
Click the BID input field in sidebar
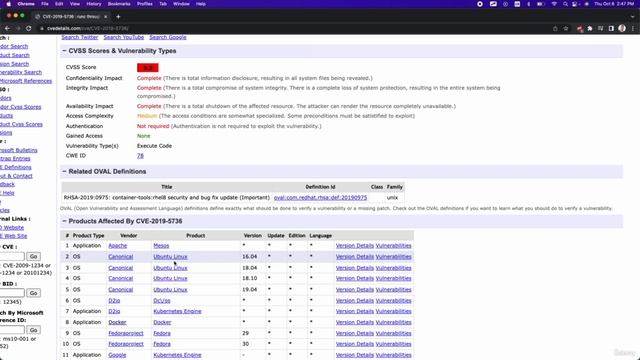pos(12,293)
